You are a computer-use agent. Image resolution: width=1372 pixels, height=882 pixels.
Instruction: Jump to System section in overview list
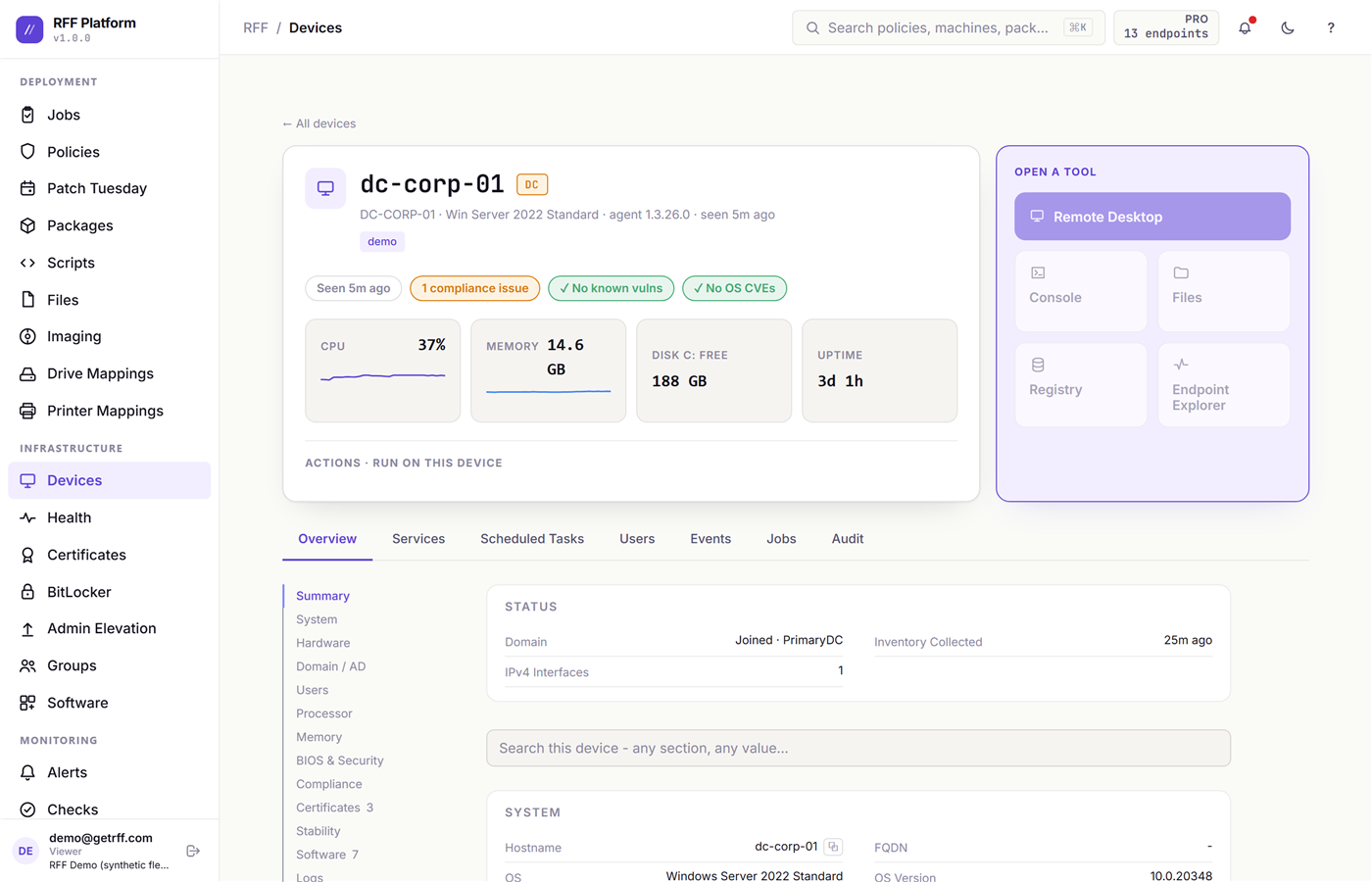pyautogui.click(x=317, y=619)
